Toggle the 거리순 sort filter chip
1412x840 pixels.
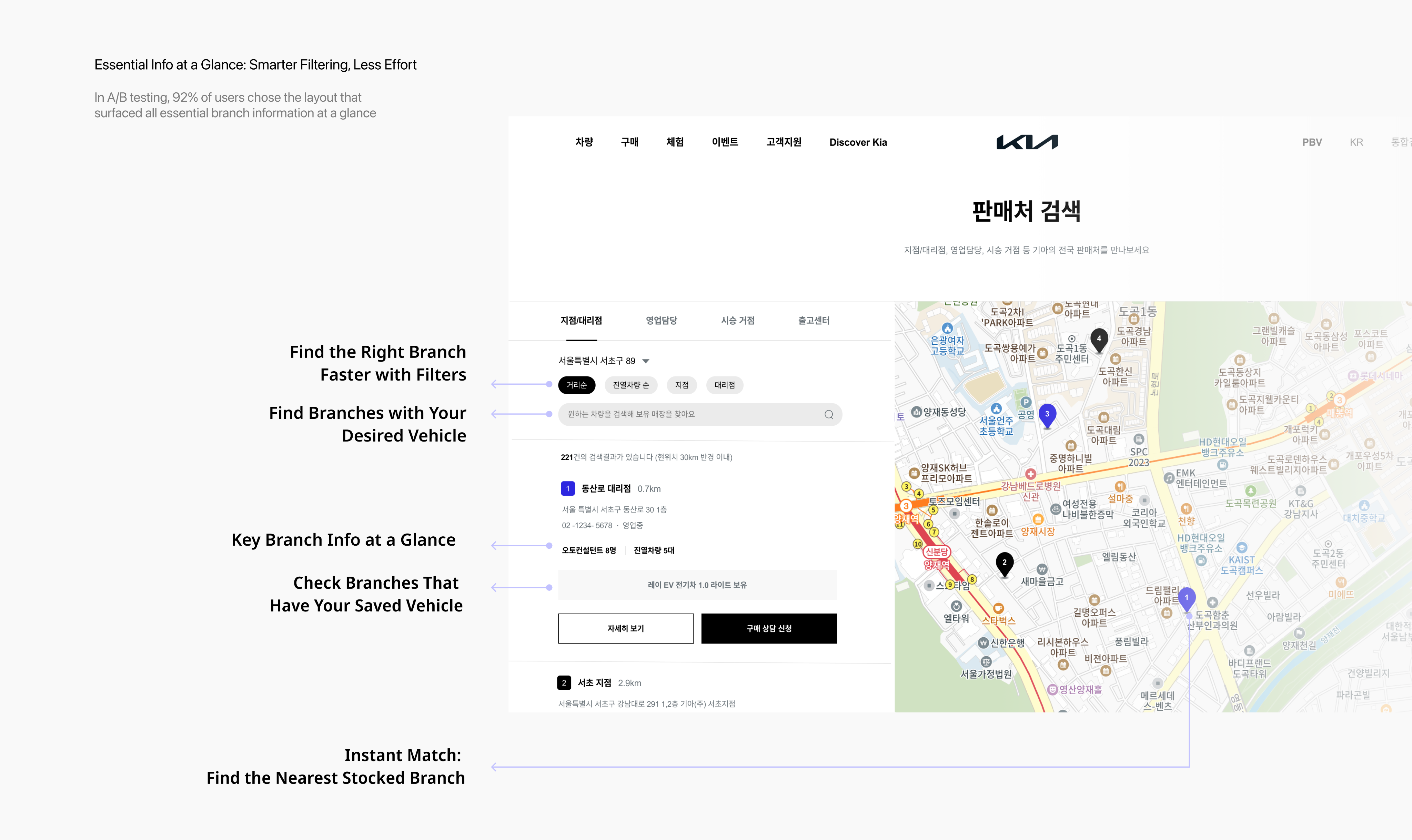[576, 385]
